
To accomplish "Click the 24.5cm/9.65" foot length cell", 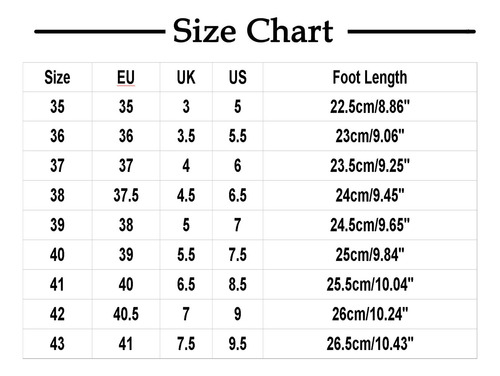I will coord(370,225).
